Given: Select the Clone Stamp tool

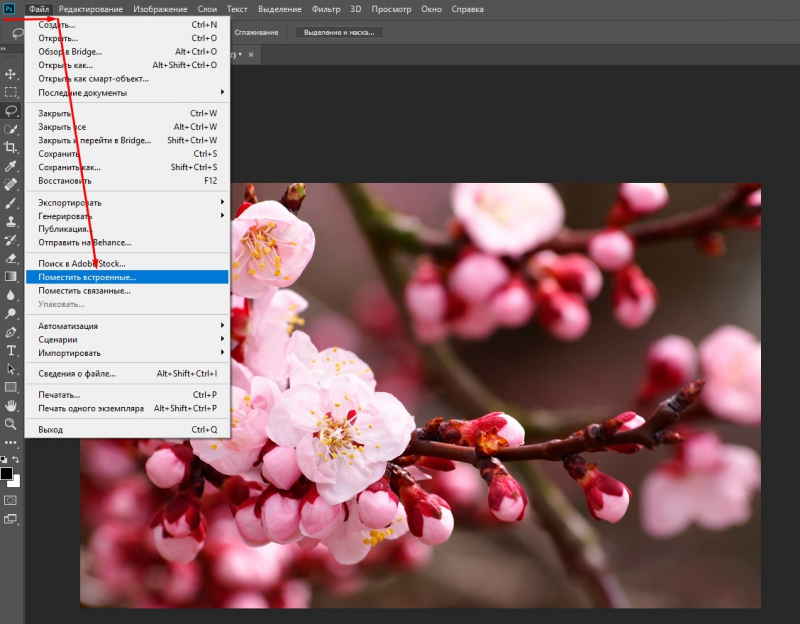Looking at the screenshot, I should 10,221.
